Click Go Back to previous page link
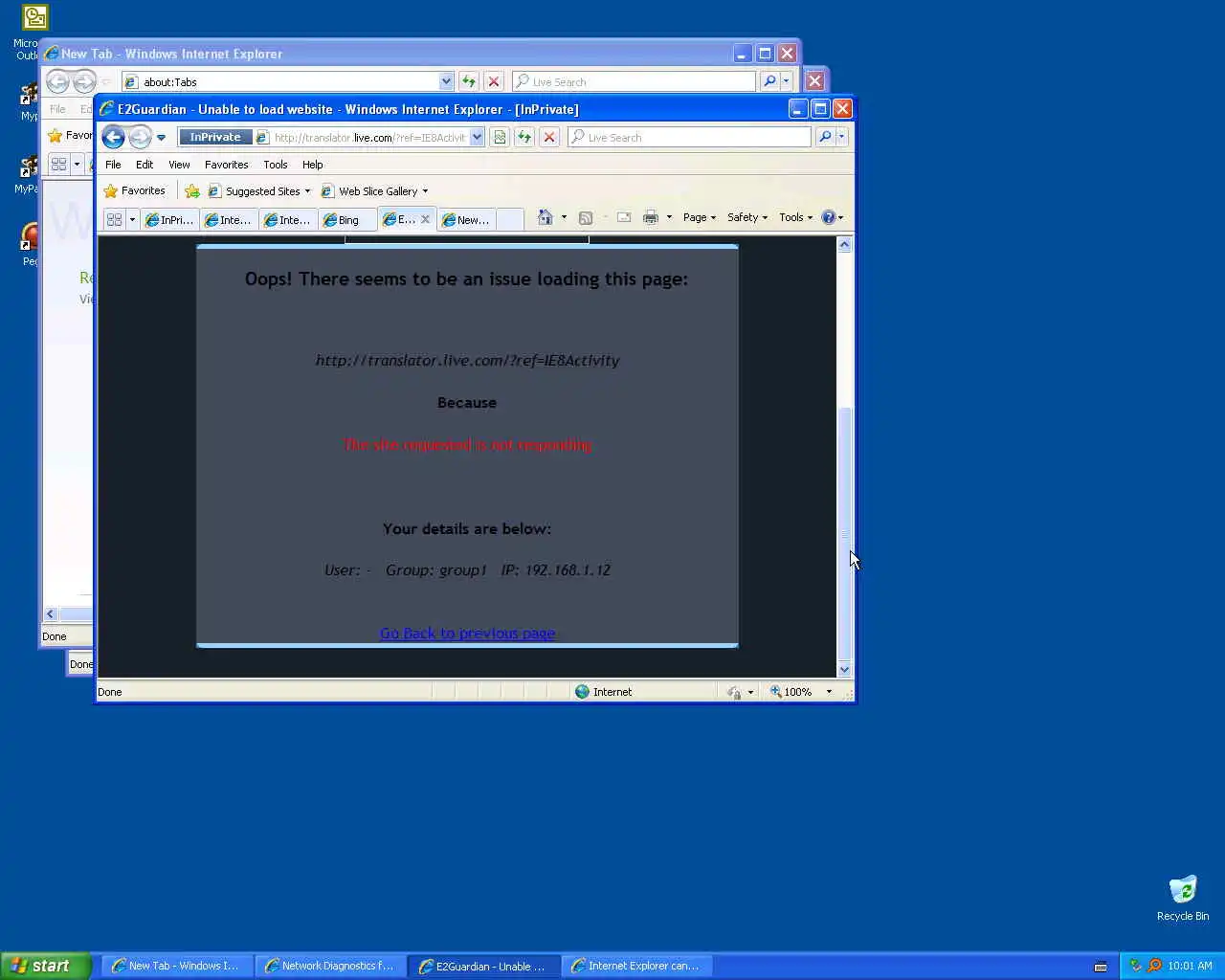 467,633
